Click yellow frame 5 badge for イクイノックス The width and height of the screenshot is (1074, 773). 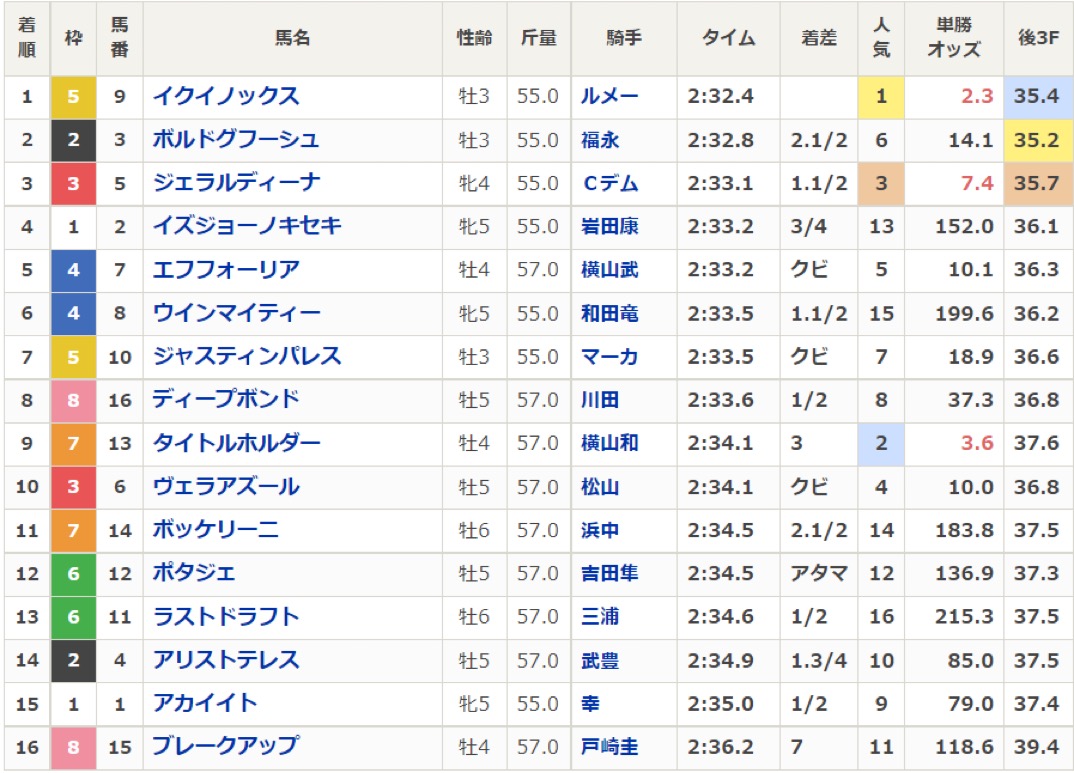pyautogui.click(x=73, y=97)
